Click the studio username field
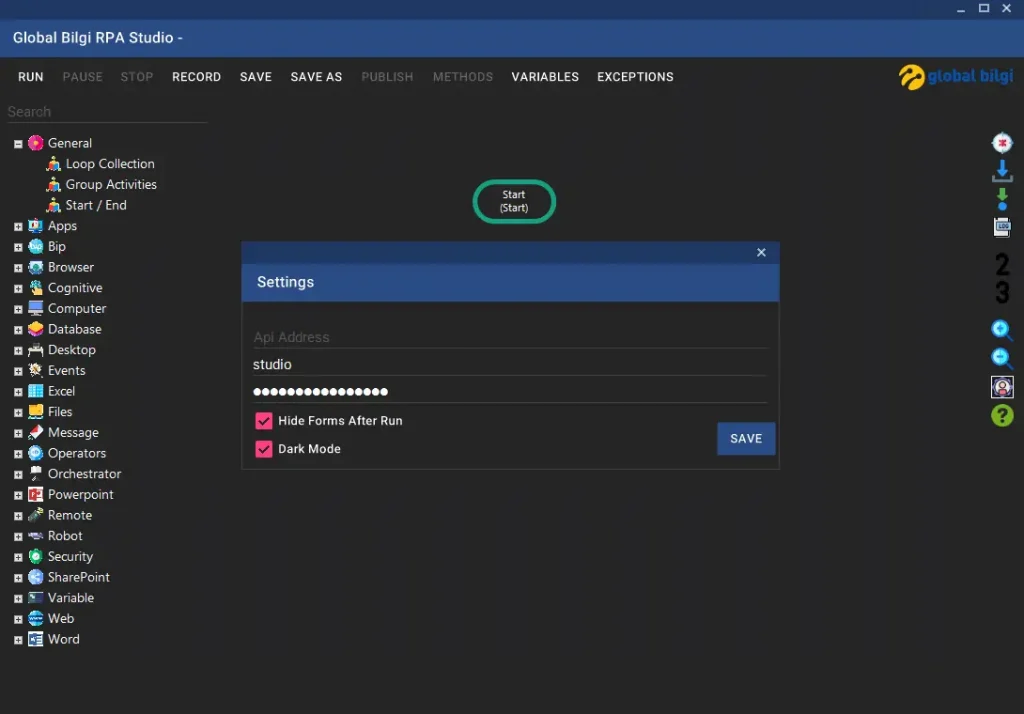 pyautogui.click(x=509, y=365)
